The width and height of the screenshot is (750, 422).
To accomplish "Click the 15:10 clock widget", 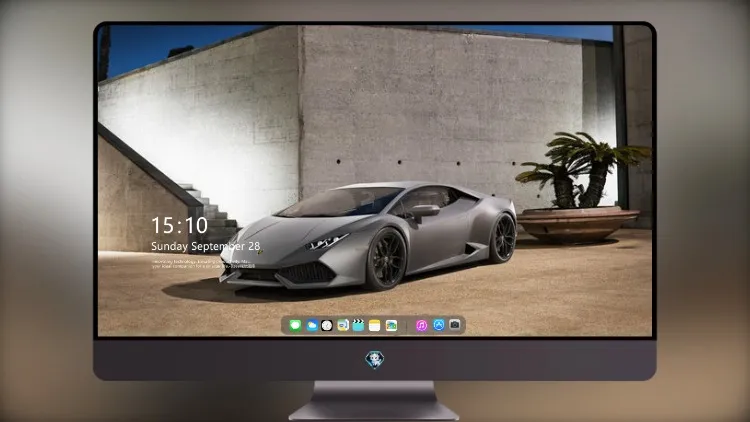I will click(x=179, y=225).
